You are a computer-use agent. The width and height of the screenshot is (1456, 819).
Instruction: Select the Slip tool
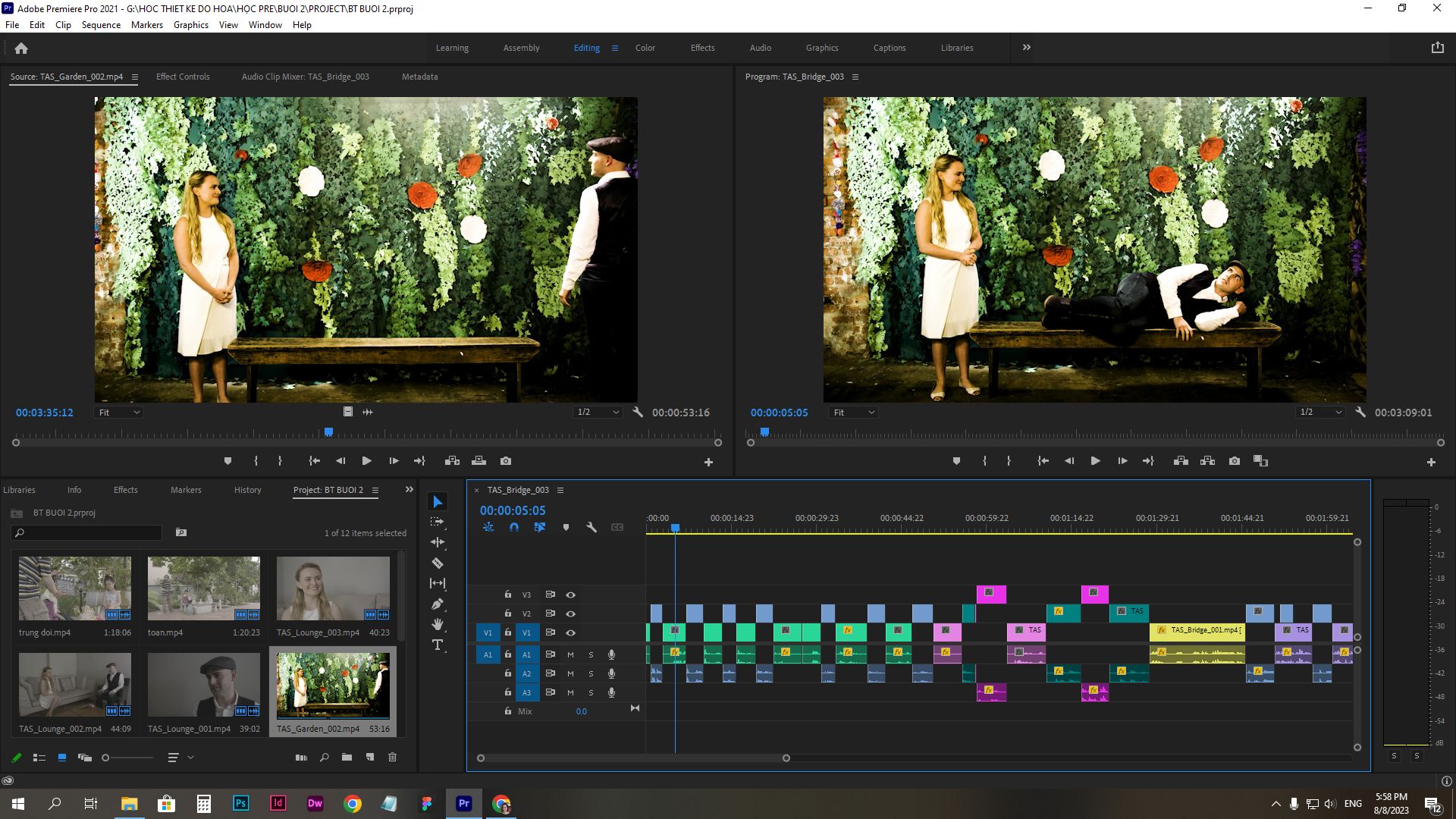click(438, 583)
